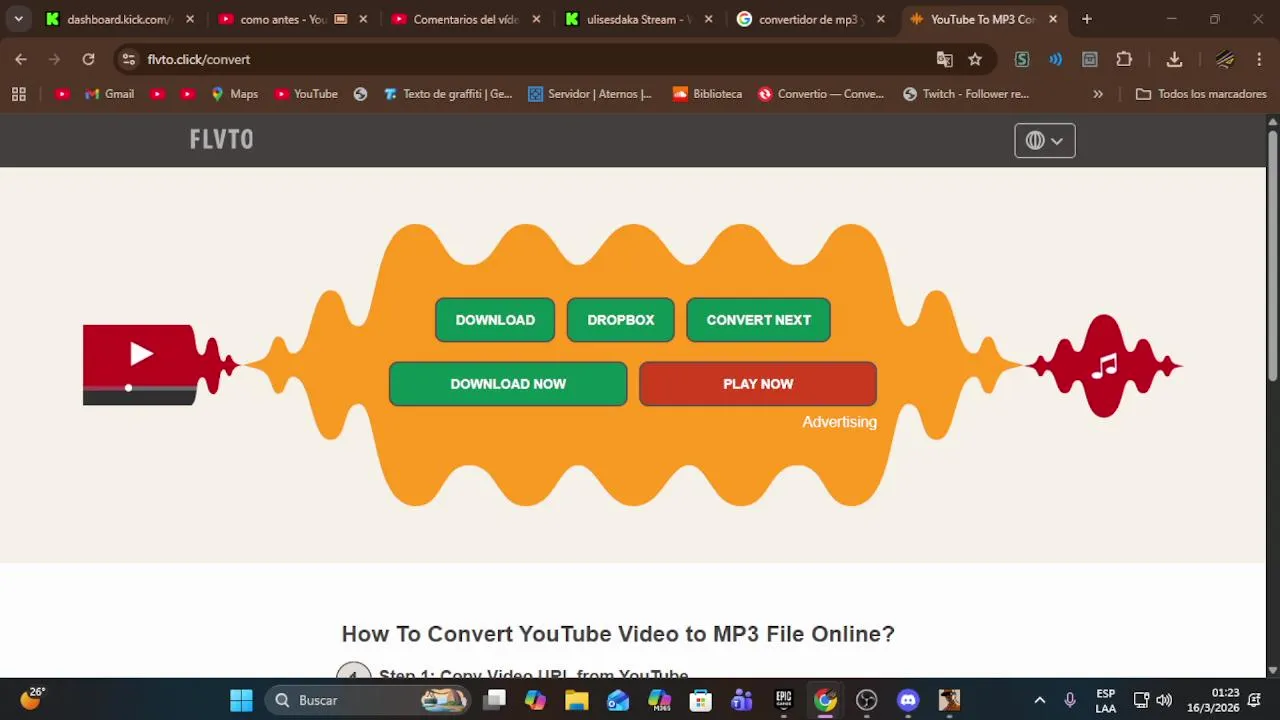Click the CONVERT NEXT button
1280x720 pixels.
[x=758, y=320]
